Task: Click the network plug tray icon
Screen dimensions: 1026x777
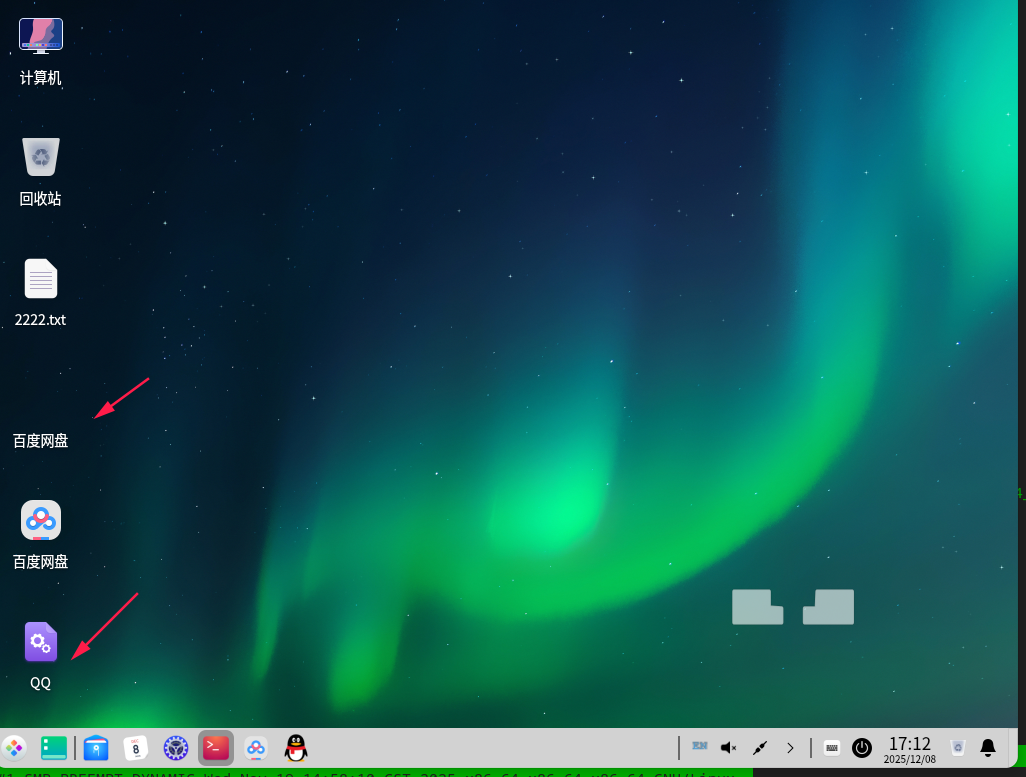Action: tap(760, 747)
